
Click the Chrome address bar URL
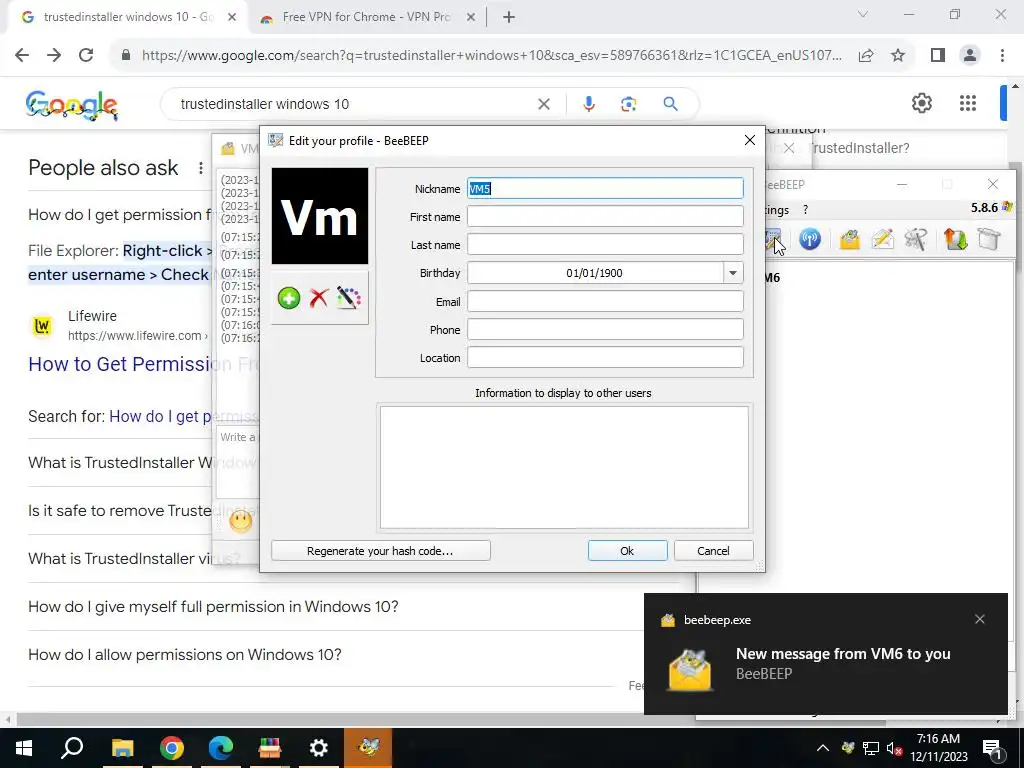491,56
